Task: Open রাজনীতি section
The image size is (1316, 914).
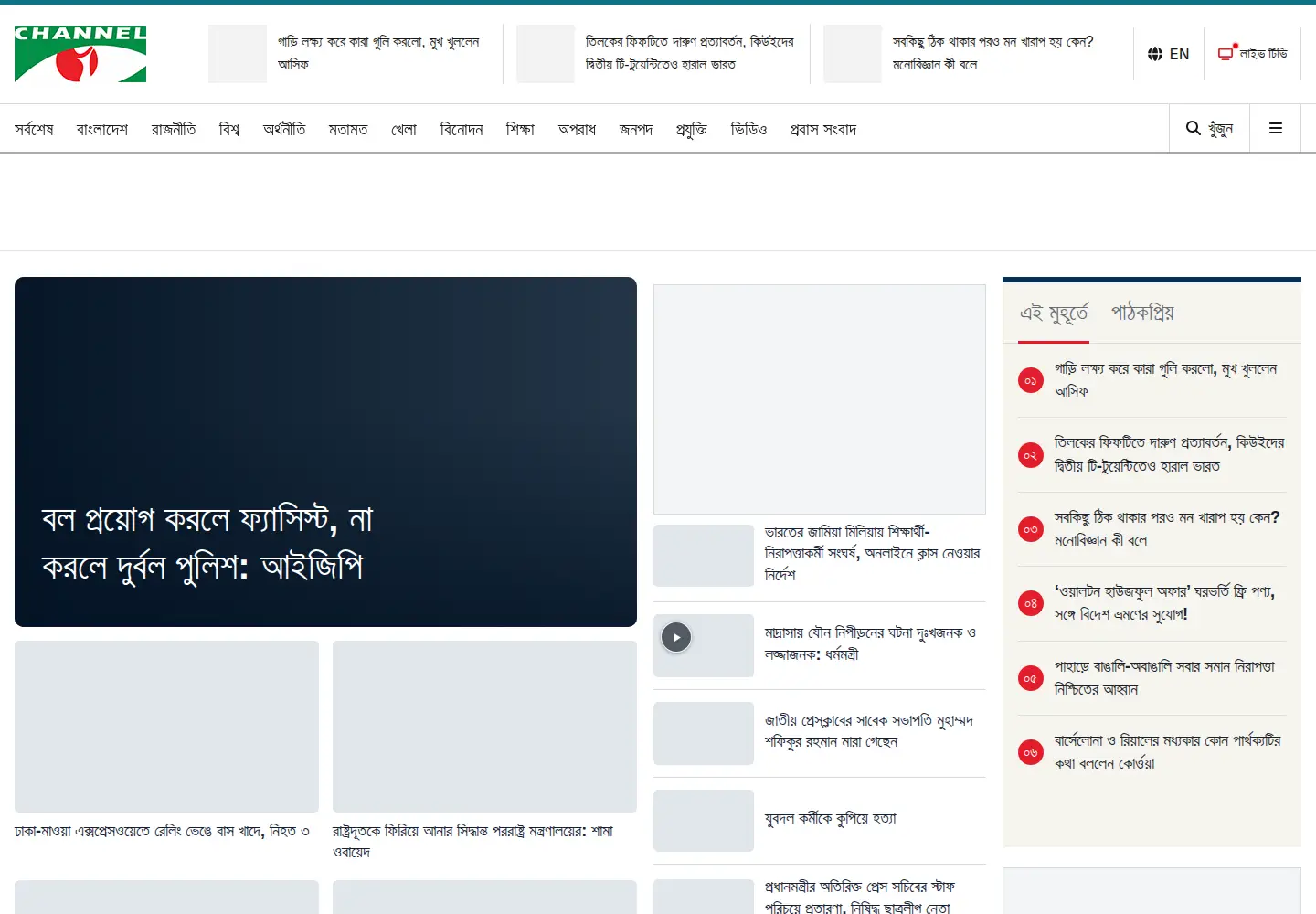Action: click(174, 130)
